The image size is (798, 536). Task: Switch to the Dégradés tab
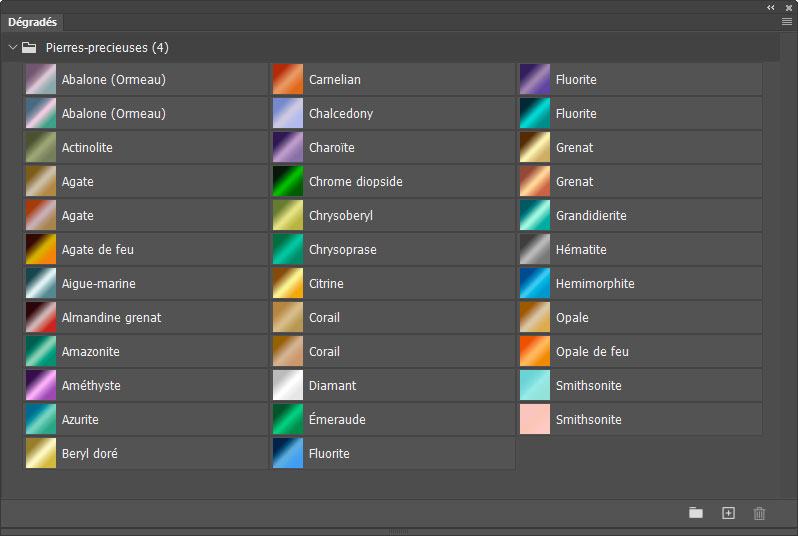(x=33, y=22)
